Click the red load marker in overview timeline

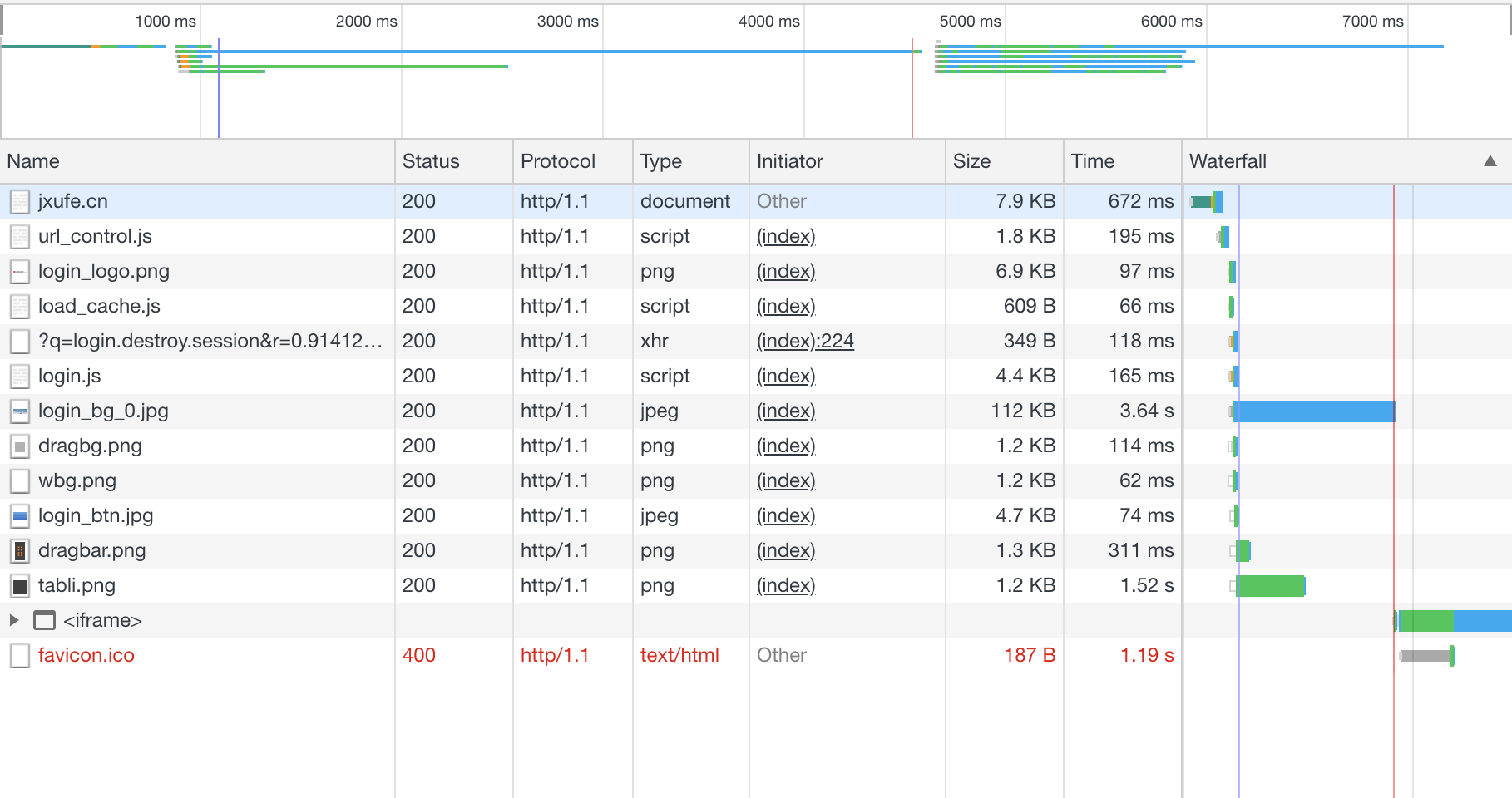click(x=912, y=87)
